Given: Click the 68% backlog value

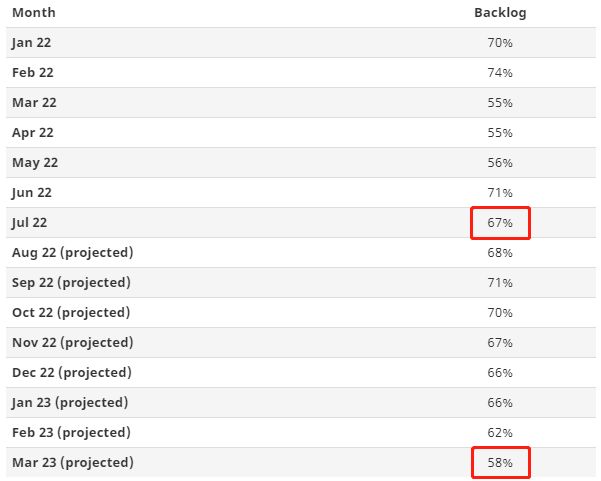Looking at the screenshot, I should tap(500, 253).
